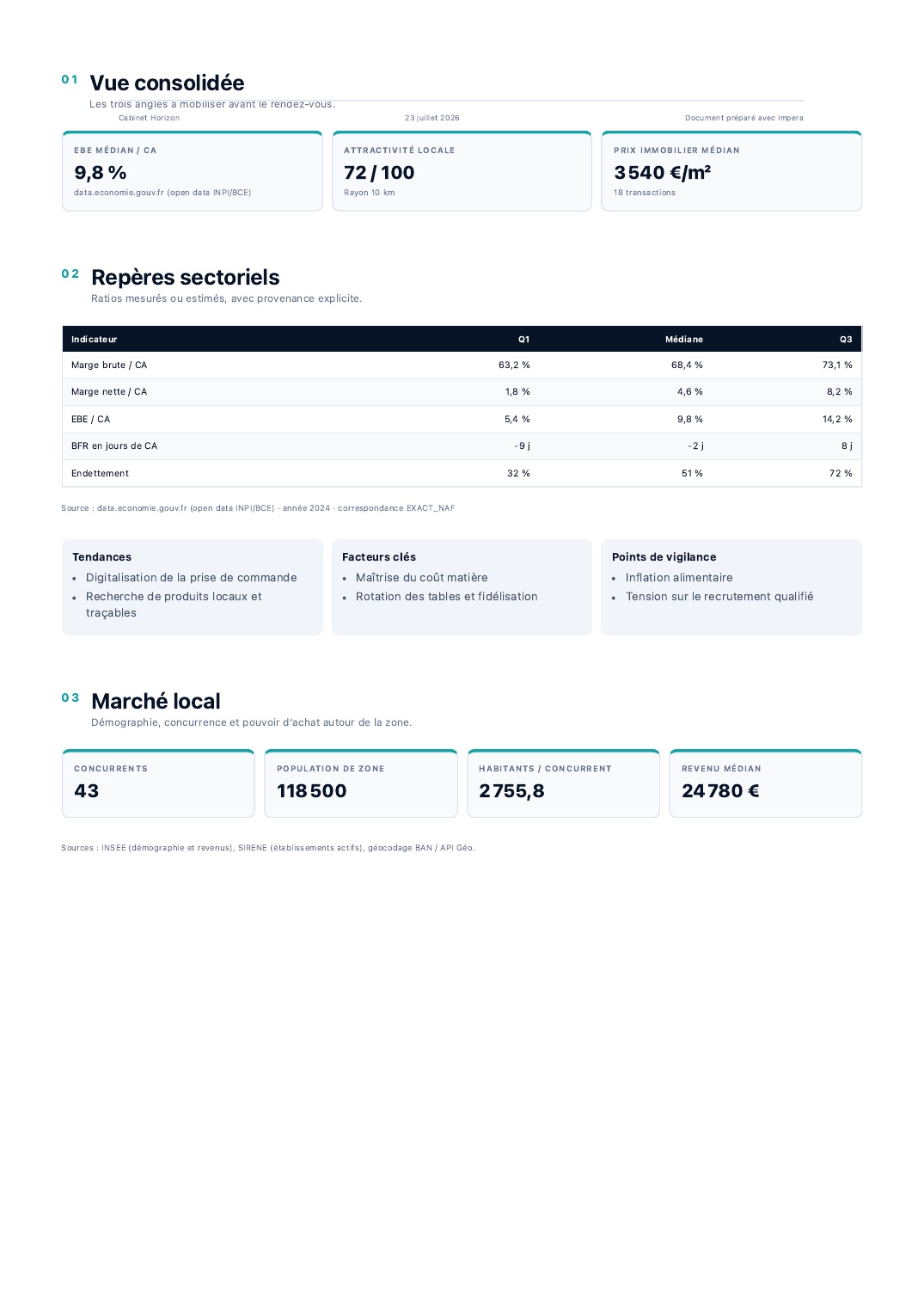Click the 'EBE MÉDIAN / CA' card label
924x1308 pixels.
click(115, 150)
